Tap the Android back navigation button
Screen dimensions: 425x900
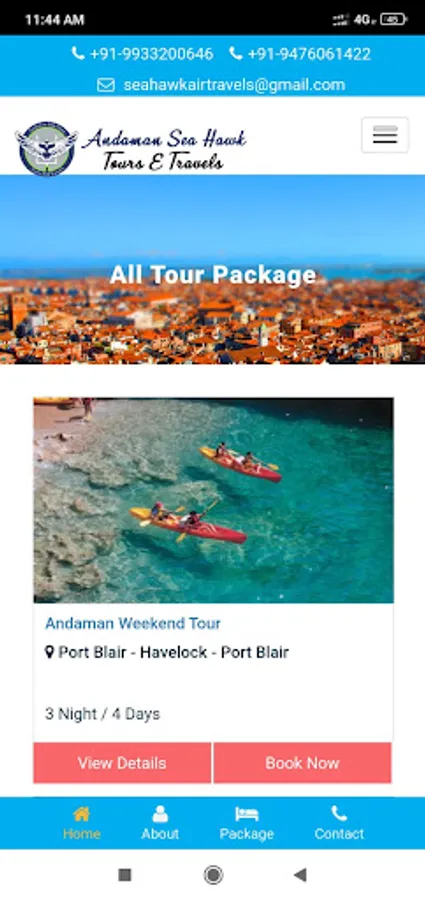[300, 875]
